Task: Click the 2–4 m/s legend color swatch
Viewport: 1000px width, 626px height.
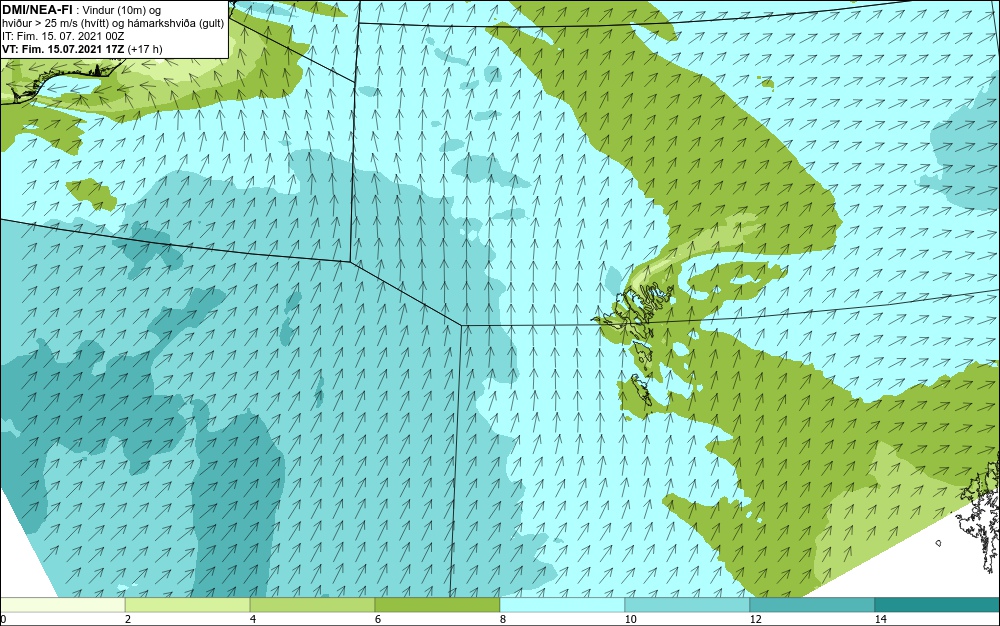Action: pyautogui.click(x=188, y=605)
